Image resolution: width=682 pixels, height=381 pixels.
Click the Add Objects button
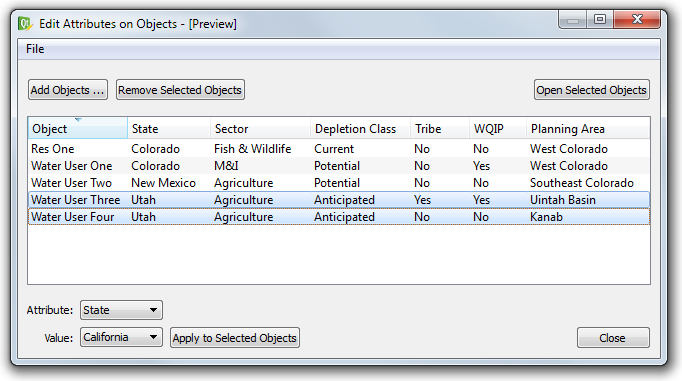68,90
